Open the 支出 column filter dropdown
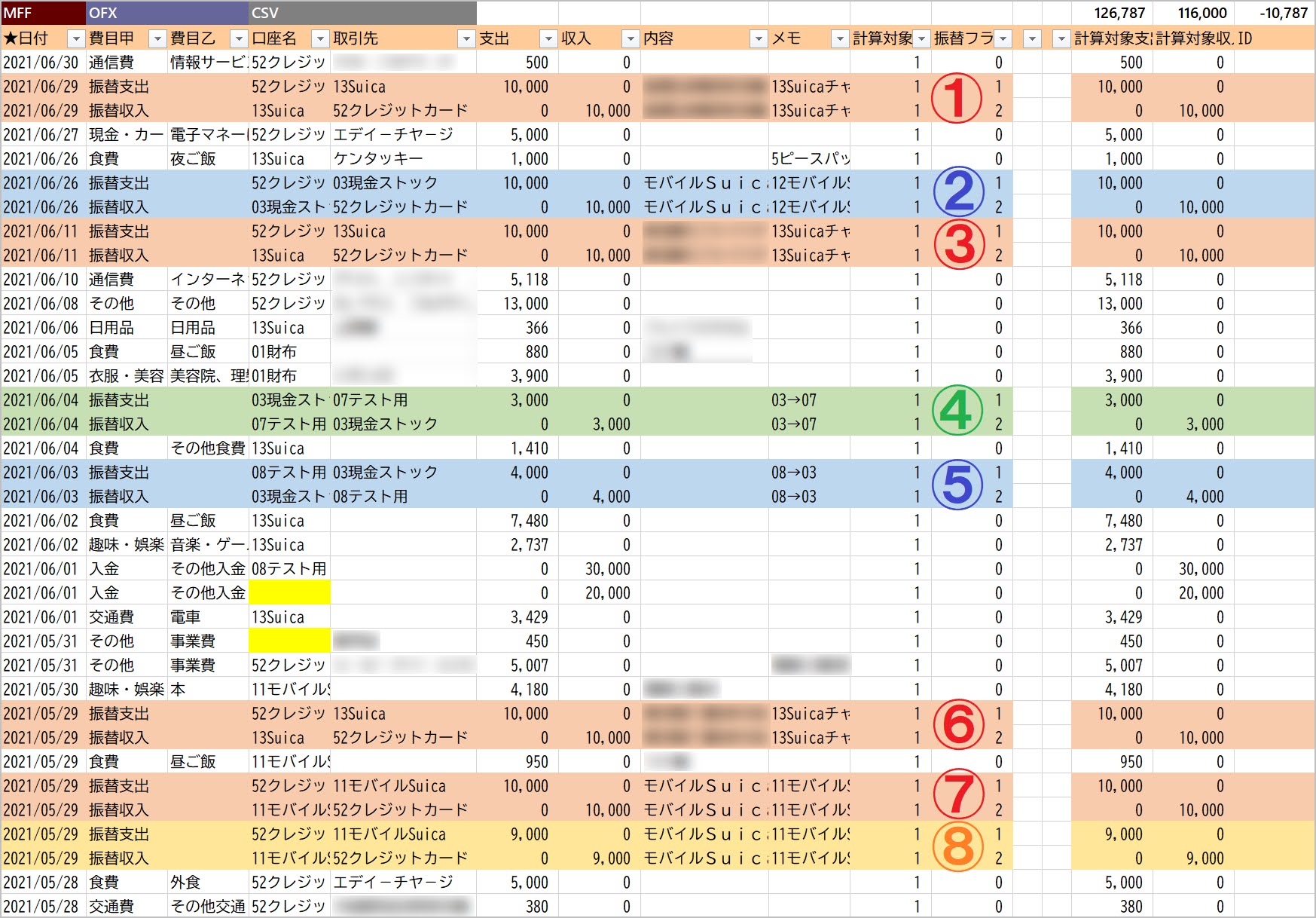1316x918 pixels. point(548,38)
